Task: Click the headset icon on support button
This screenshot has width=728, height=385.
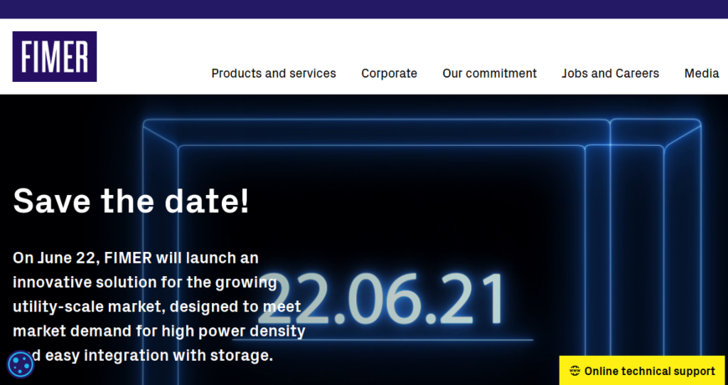Action: (575, 371)
